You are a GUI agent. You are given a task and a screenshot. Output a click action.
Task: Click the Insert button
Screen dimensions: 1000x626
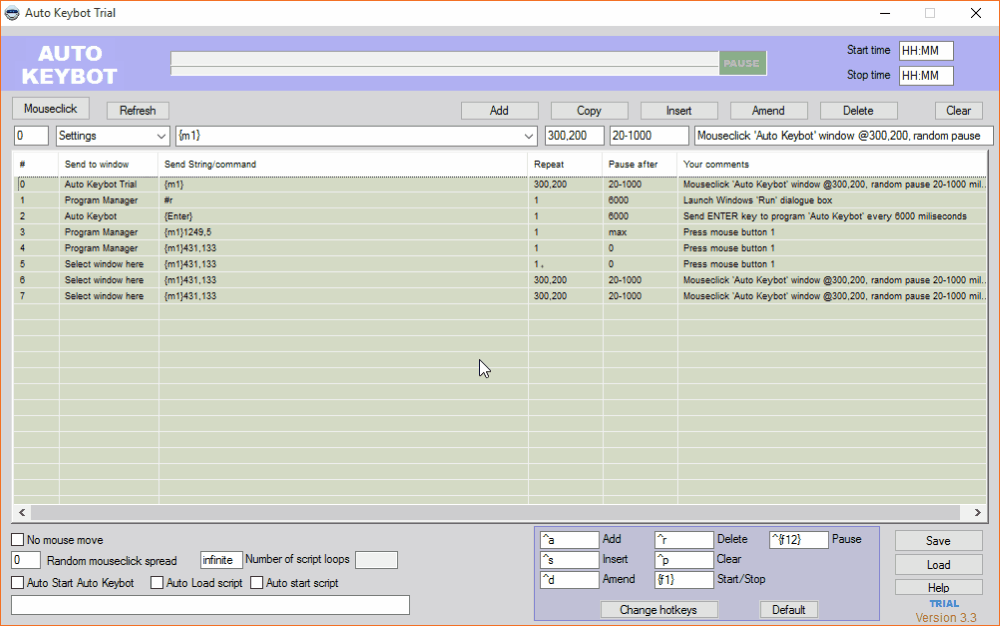[x=679, y=110]
